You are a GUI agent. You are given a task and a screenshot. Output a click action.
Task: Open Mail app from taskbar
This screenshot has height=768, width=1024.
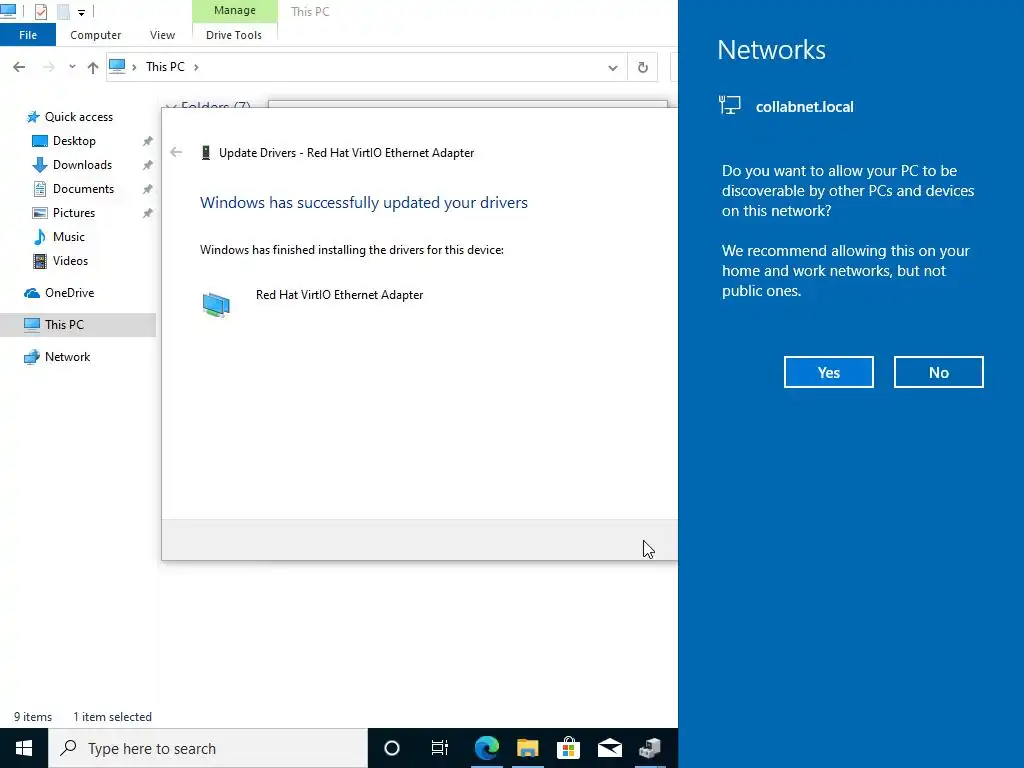(610, 748)
